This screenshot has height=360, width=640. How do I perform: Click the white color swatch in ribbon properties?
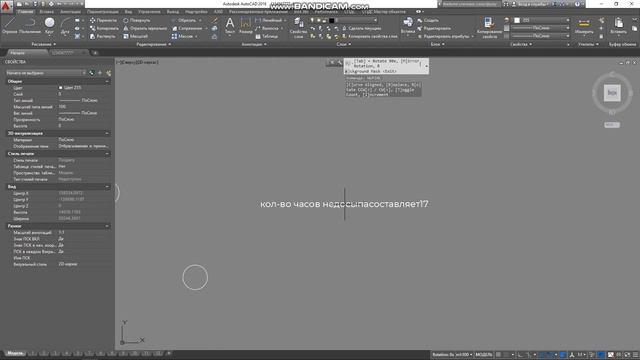(517, 20)
